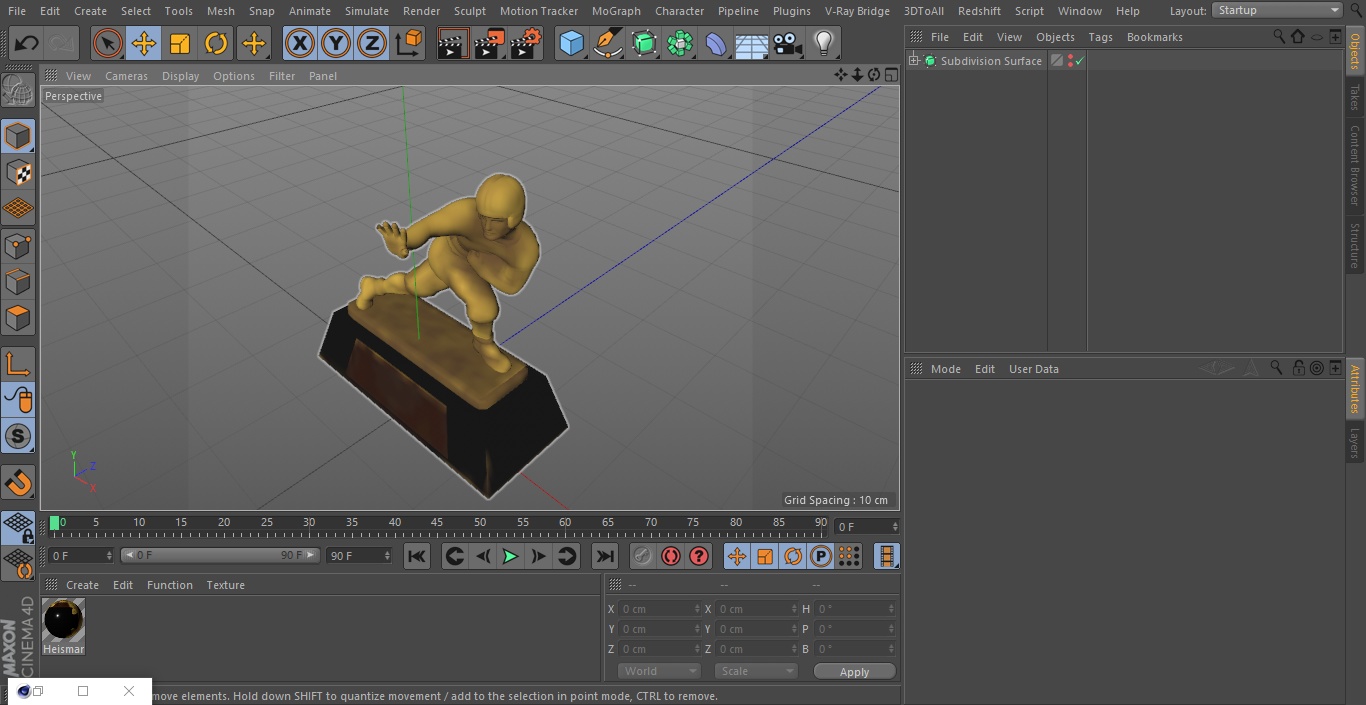Go to end of animation
The width and height of the screenshot is (1366, 705).
pyautogui.click(x=605, y=556)
